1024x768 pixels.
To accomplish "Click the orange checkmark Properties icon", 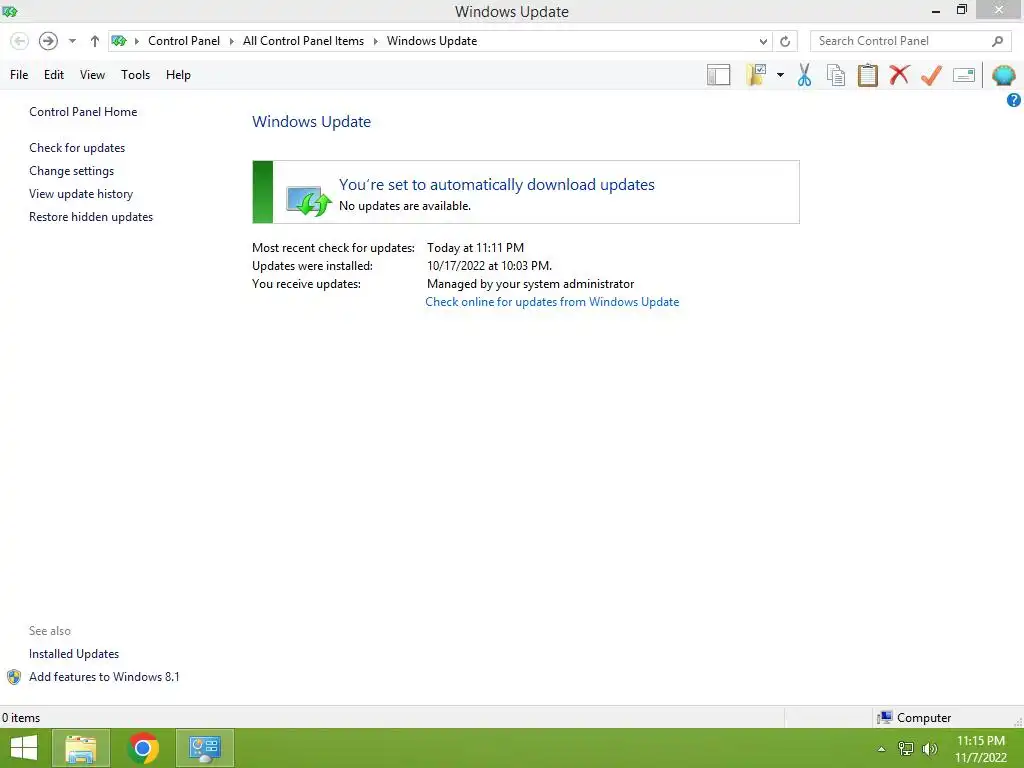I will 931,75.
